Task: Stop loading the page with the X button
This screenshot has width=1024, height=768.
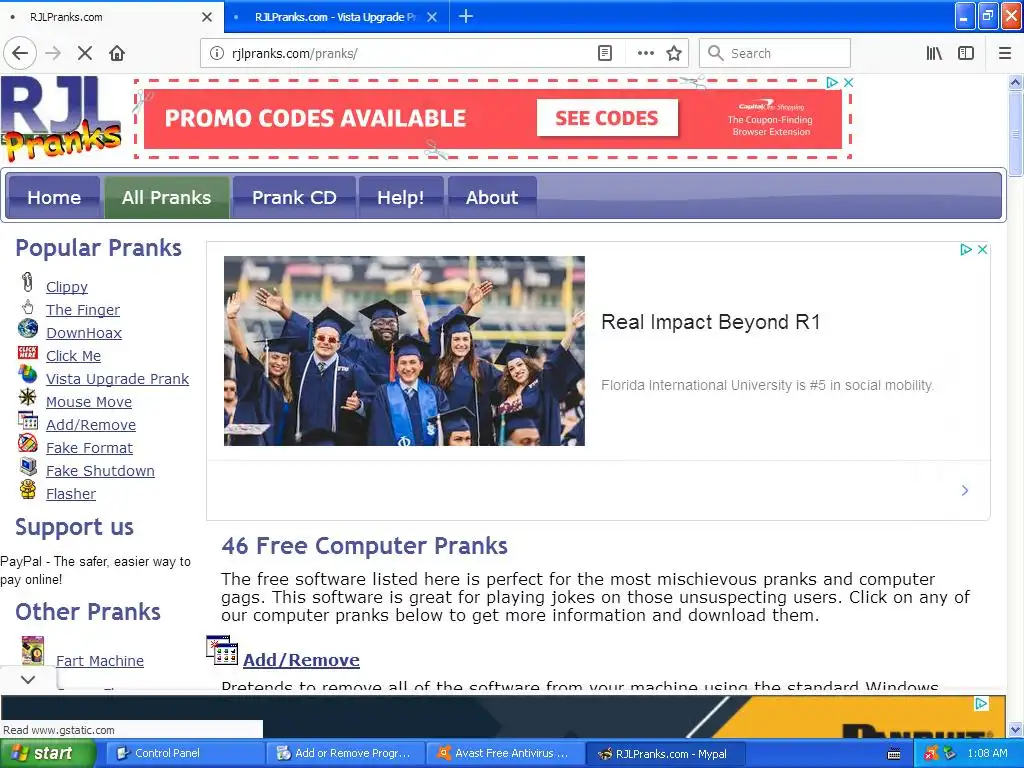Action: click(x=85, y=53)
